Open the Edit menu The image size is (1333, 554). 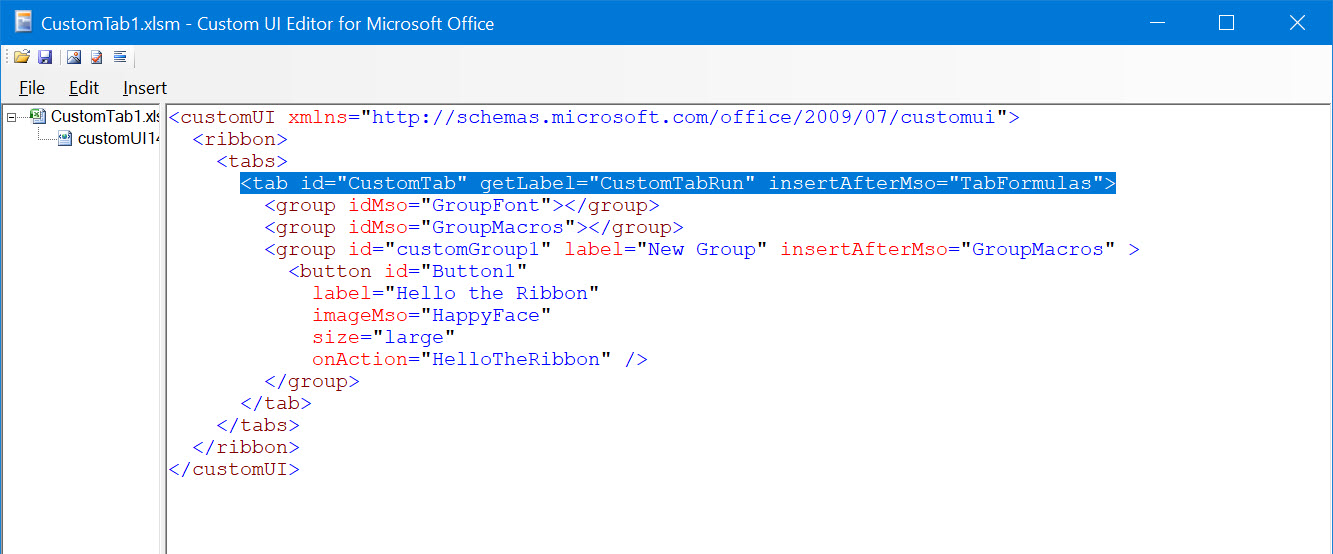click(84, 88)
